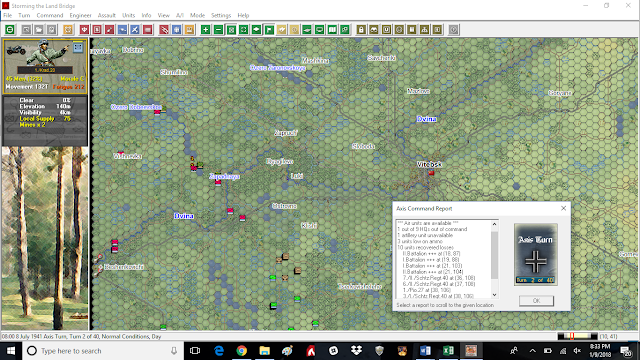Open the Engineer menu
Image resolution: width=640 pixels, height=360 pixels.
click(x=80, y=16)
